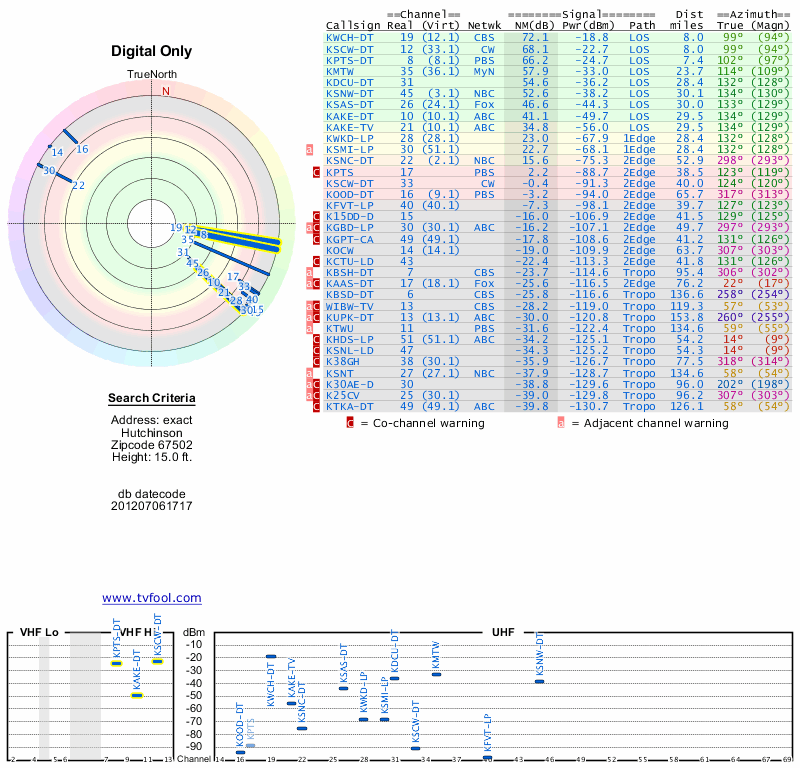Click channel 22 label on the radar plot
This screenshot has width=800, height=768.
coord(78,185)
